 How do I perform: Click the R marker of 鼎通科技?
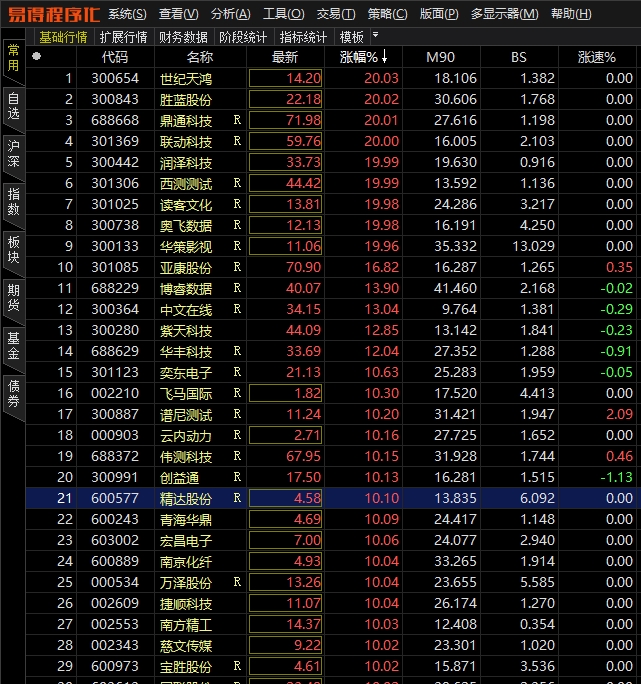click(x=237, y=120)
